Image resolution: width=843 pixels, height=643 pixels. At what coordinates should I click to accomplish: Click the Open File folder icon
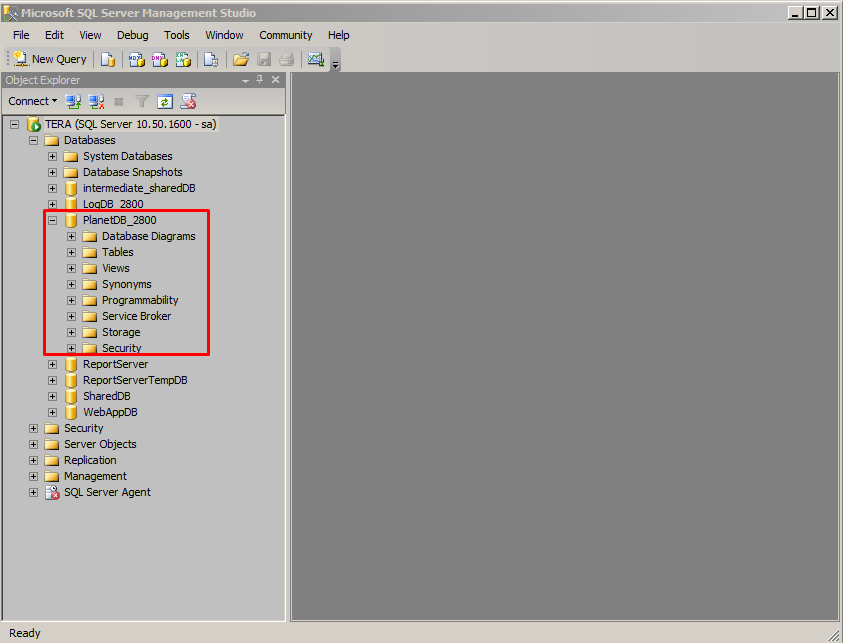240,59
